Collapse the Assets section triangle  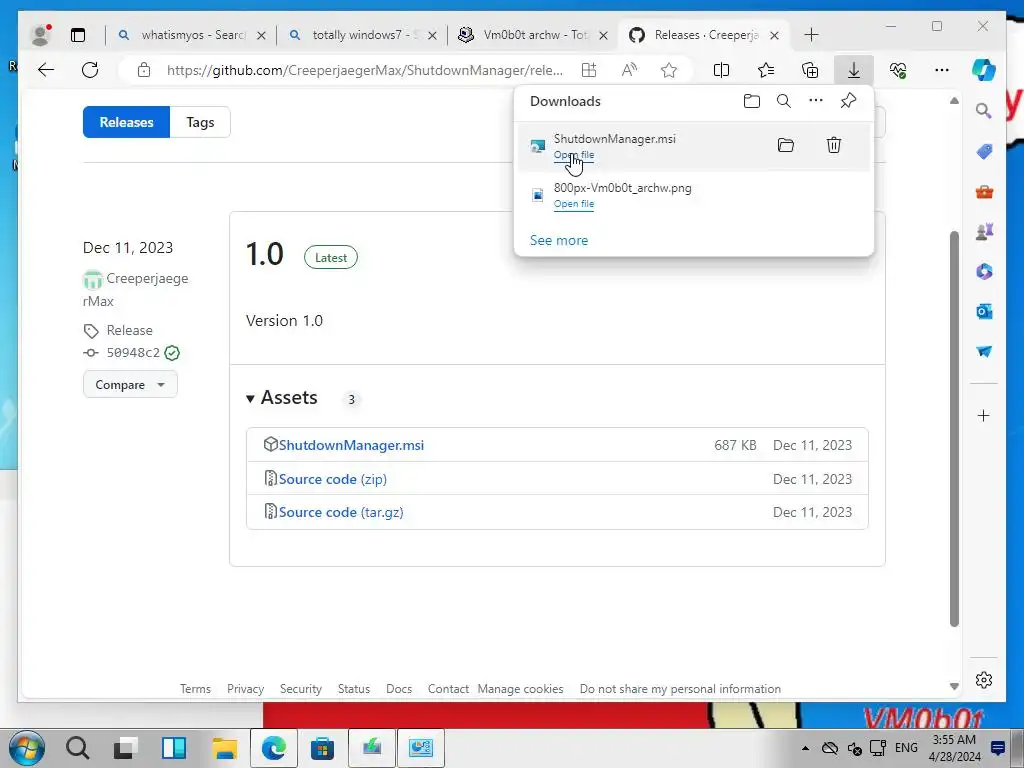[x=250, y=398]
